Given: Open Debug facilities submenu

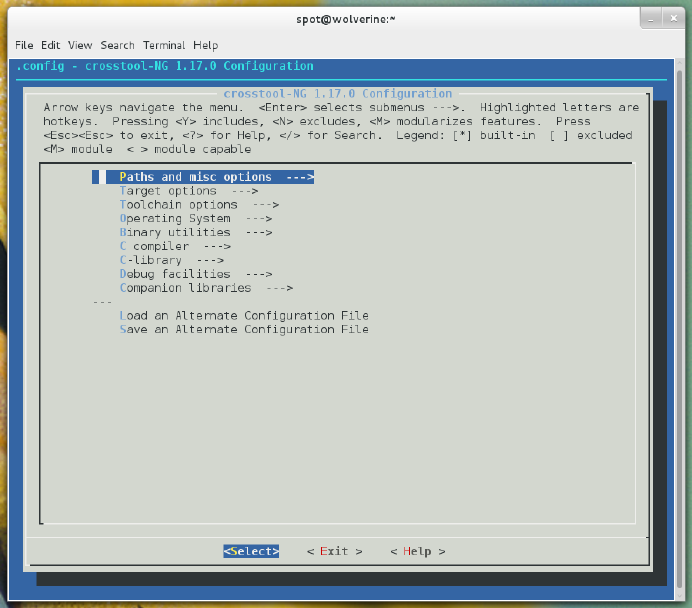Looking at the screenshot, I should pos(196,274).
